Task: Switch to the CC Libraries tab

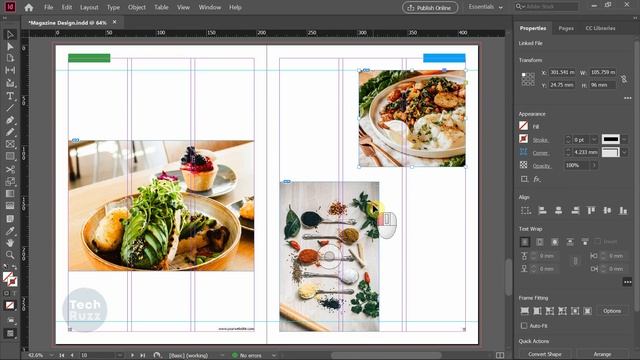Action: click(600, 28)
